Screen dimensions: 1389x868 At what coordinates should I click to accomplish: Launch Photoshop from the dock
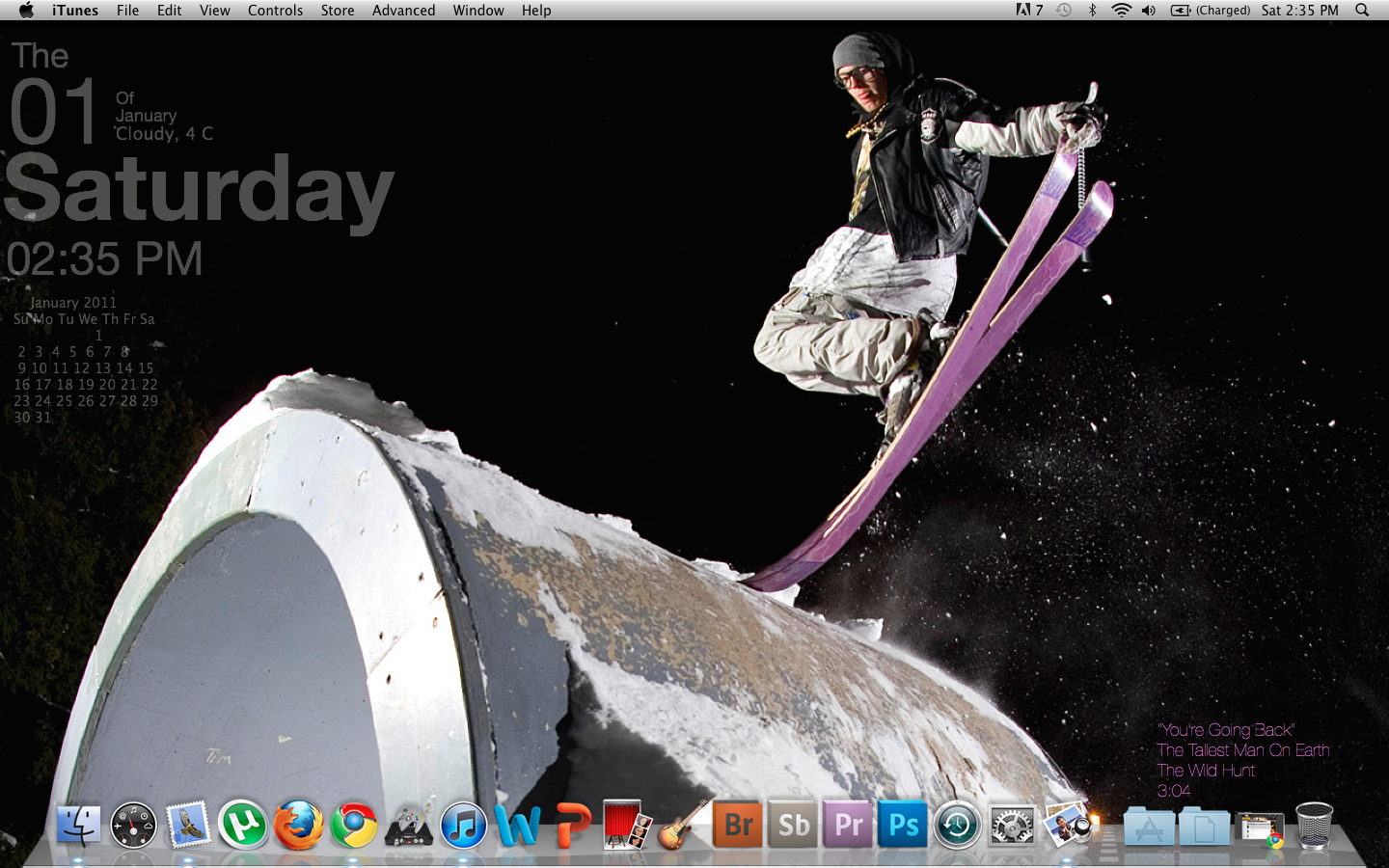point(902,825)
